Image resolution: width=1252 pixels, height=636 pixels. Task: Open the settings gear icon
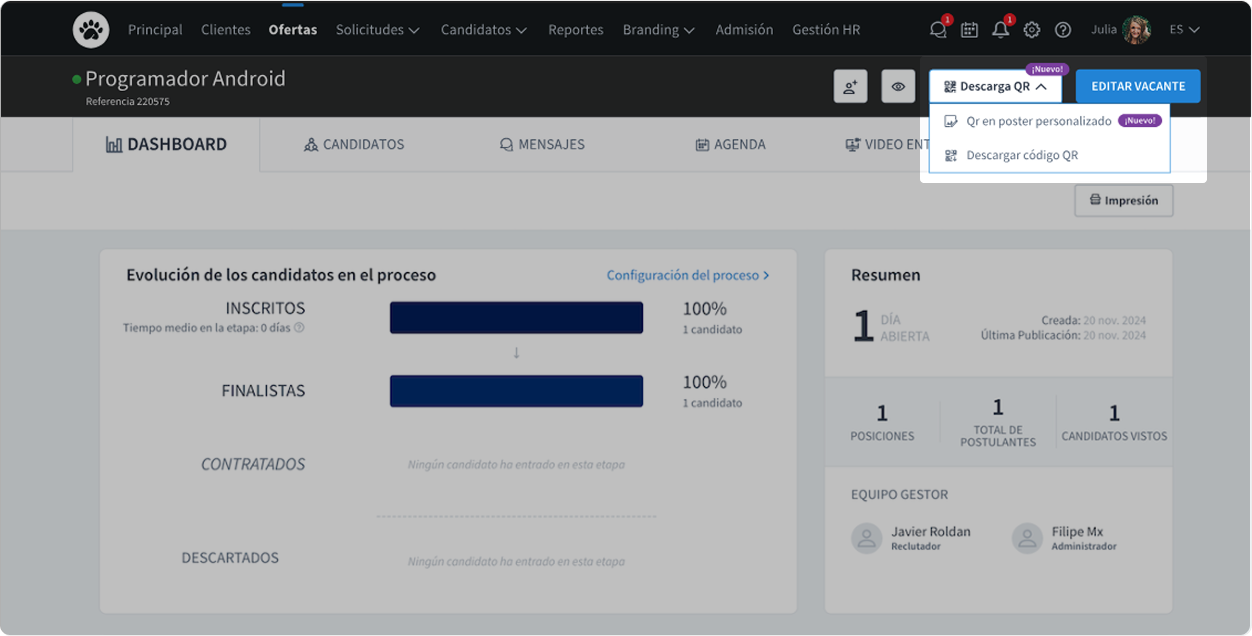click(x=1032, y=30)
